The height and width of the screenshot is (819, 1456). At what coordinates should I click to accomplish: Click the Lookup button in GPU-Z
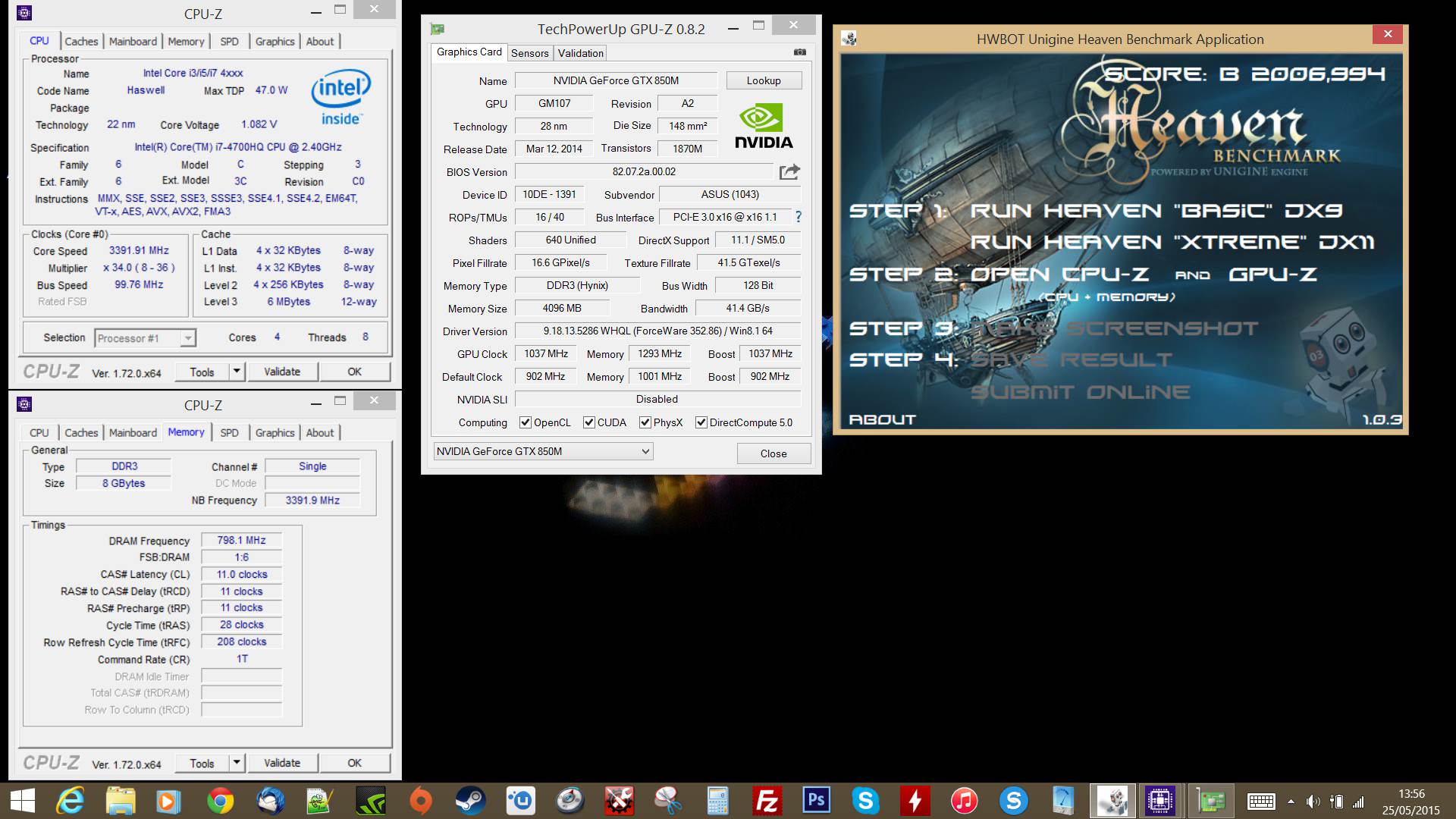764,80
